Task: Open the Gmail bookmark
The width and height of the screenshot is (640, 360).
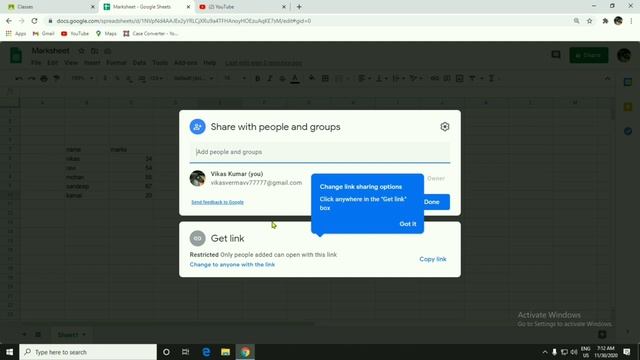Action: (43, 33)
